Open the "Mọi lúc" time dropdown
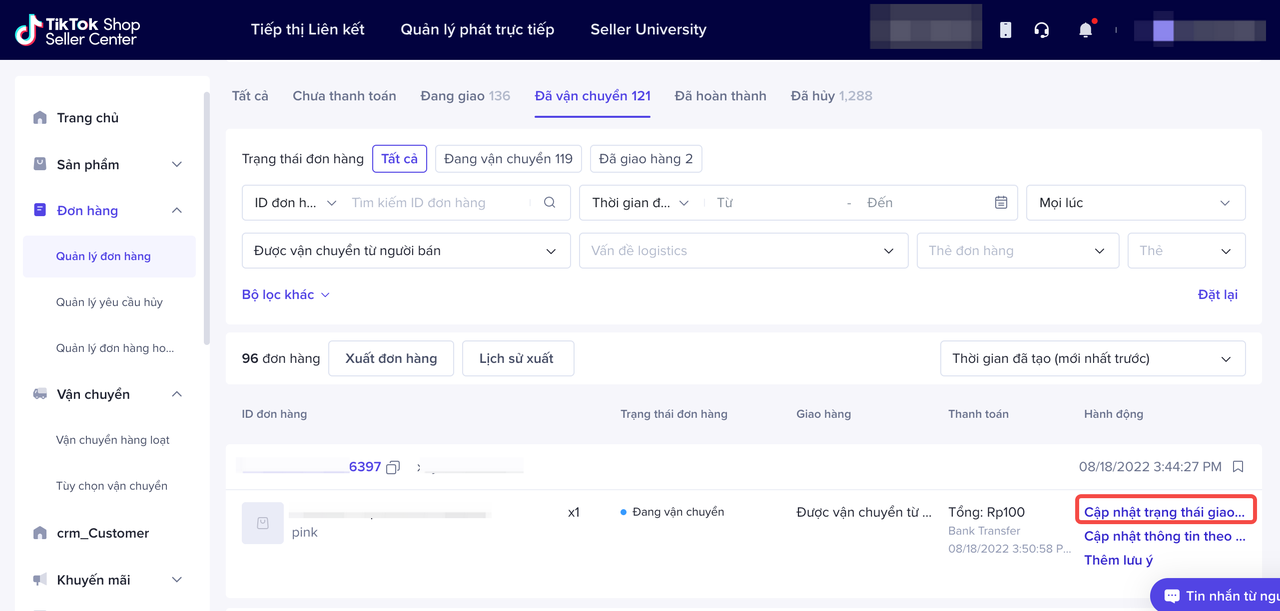Screen dimensions: 1280x611 point(1135,203)
